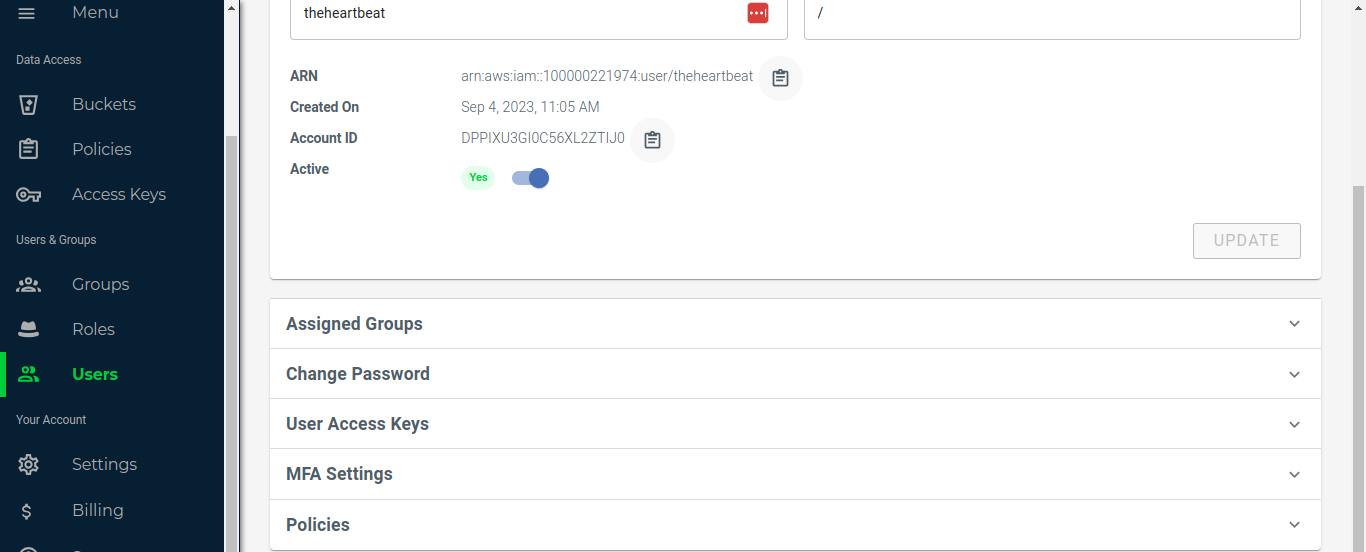Image resolution: width=1366 pixels, height=552 pixels.
Task: Click the green Users icon
Action: click(x=28, y=374)
